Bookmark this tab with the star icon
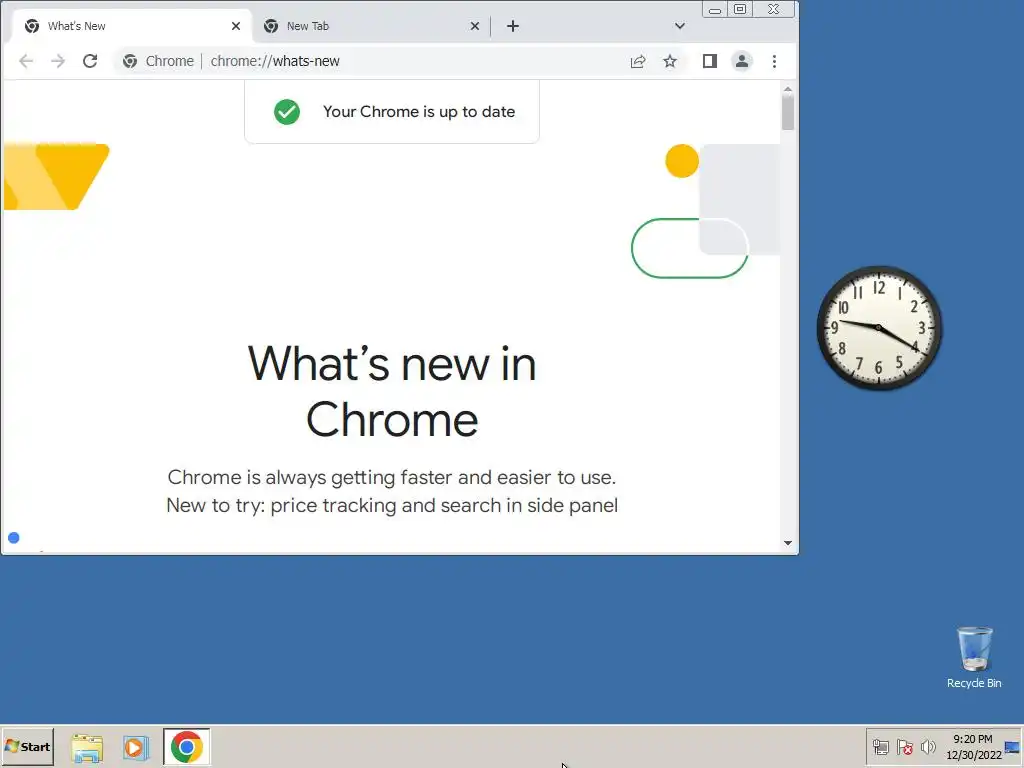The width and height of the screenshot is (1024, 768). point(670,61)
